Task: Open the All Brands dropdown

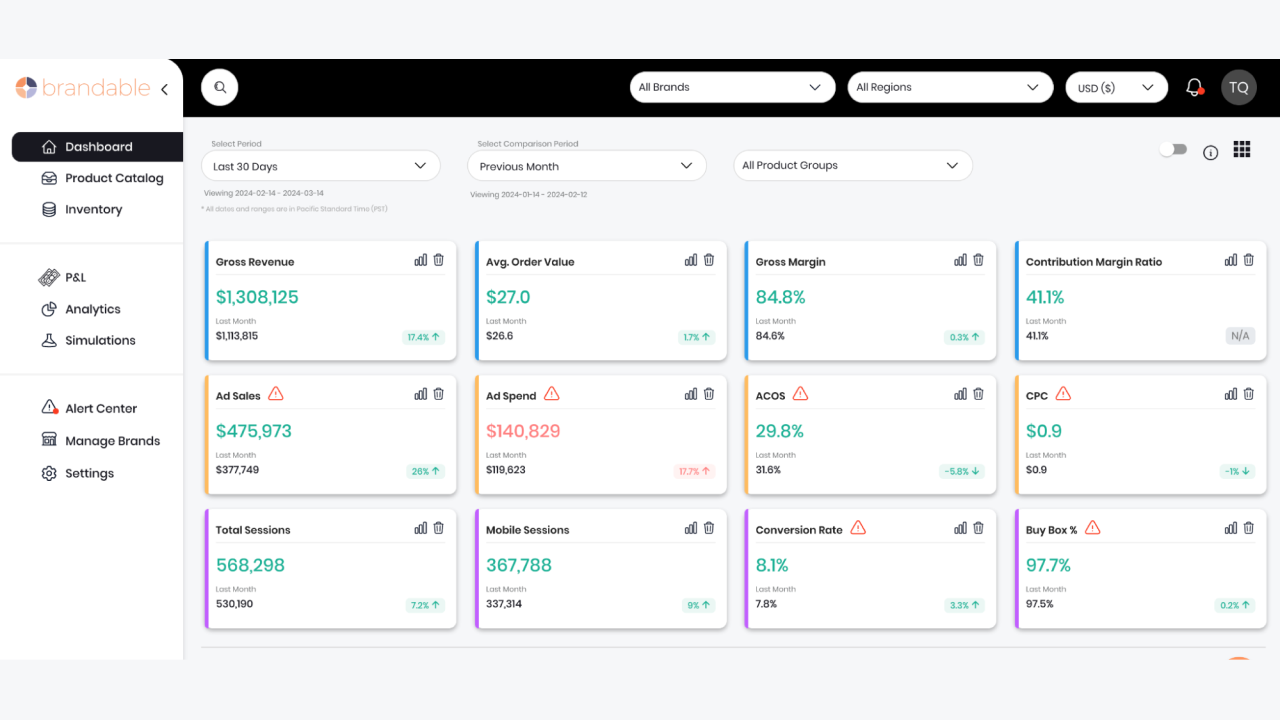Action: 732,87
